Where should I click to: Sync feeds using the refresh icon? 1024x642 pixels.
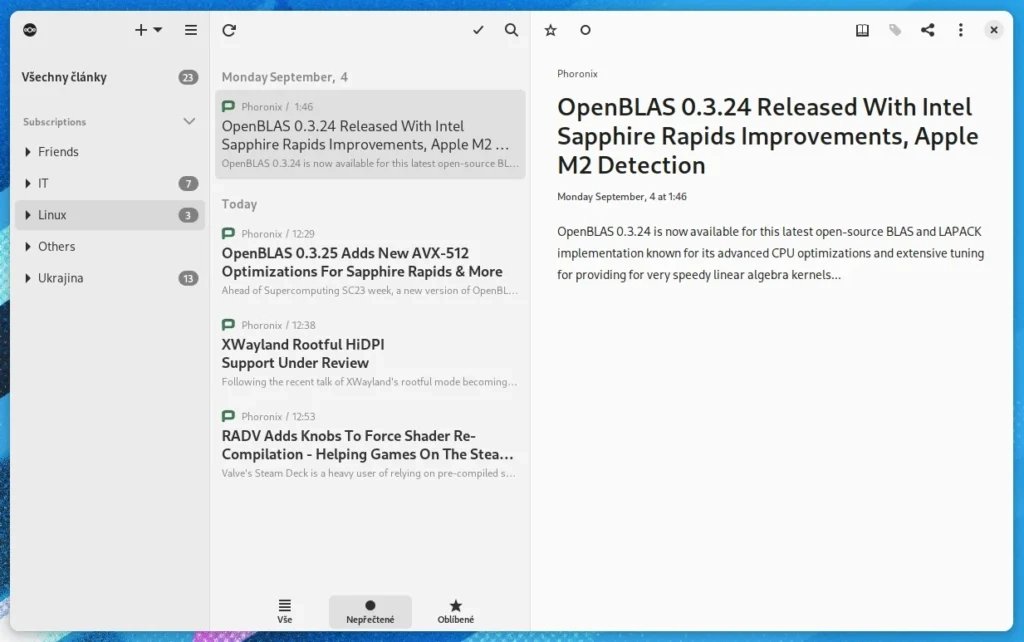(229, 30)
